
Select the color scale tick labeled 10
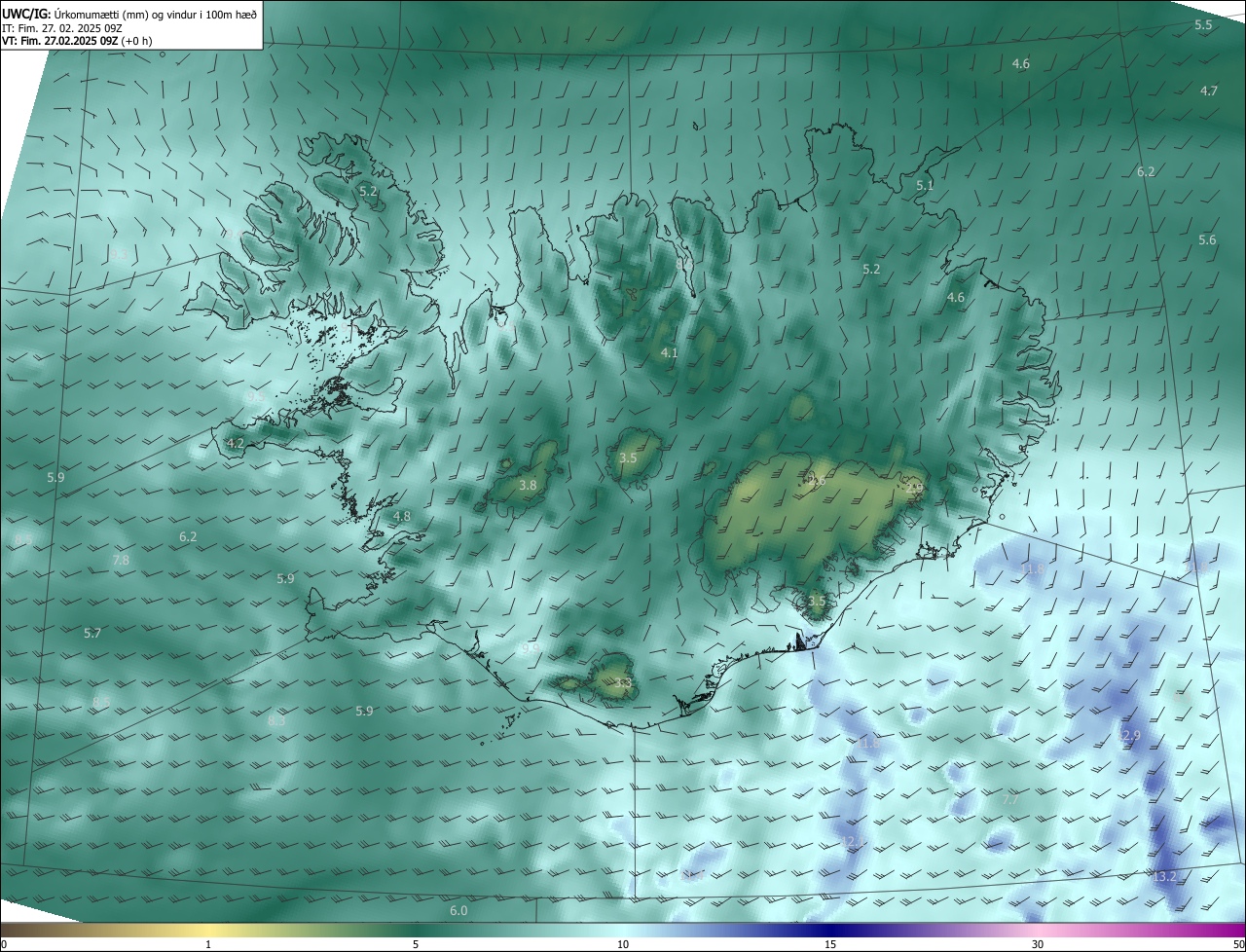coord(623,944)
